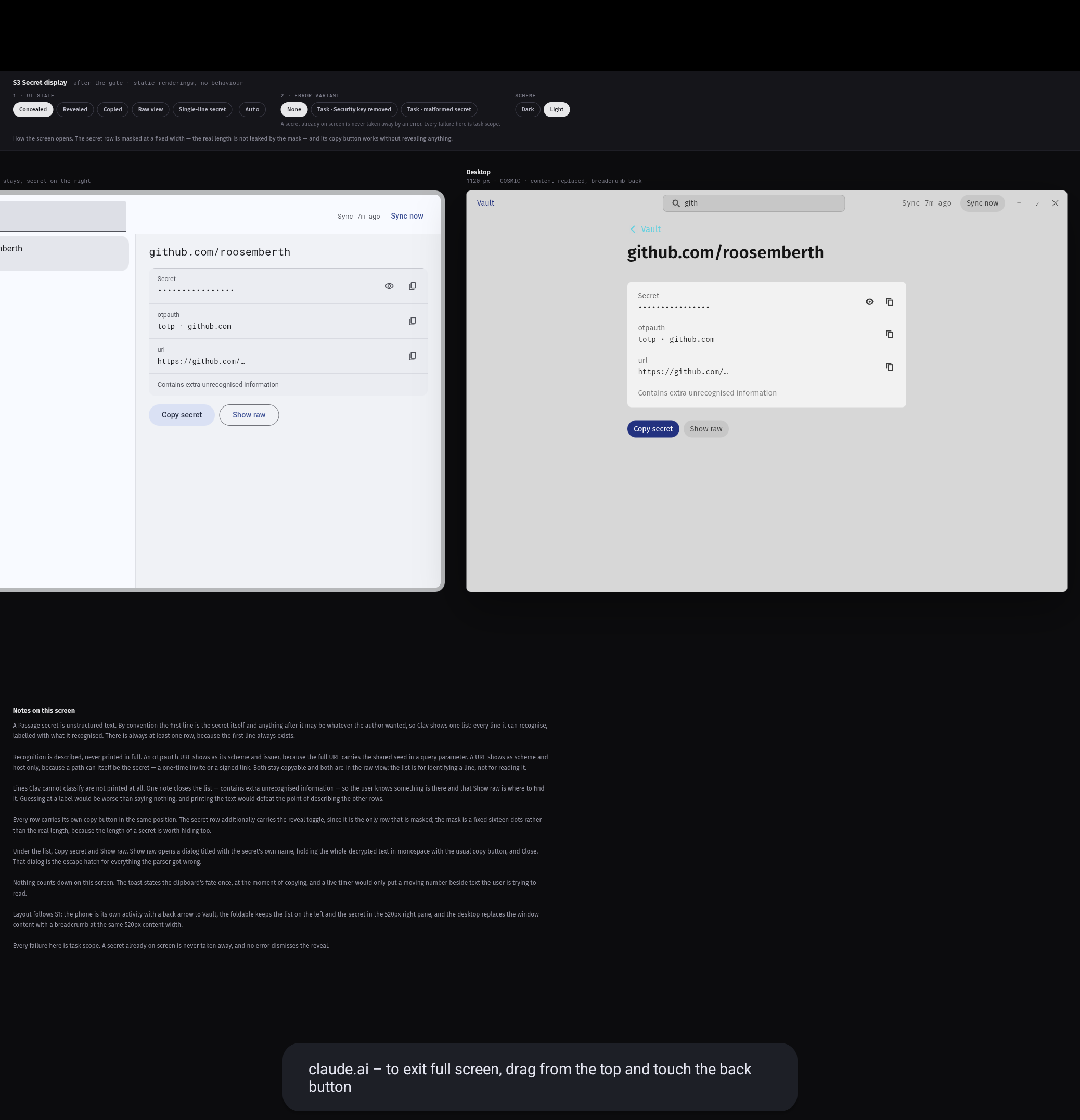Click 'Contains extra unrecognised information' in foldable pane
Image resolution: width=1080 pixels, height=1120 pixels.
pos(218,385)
